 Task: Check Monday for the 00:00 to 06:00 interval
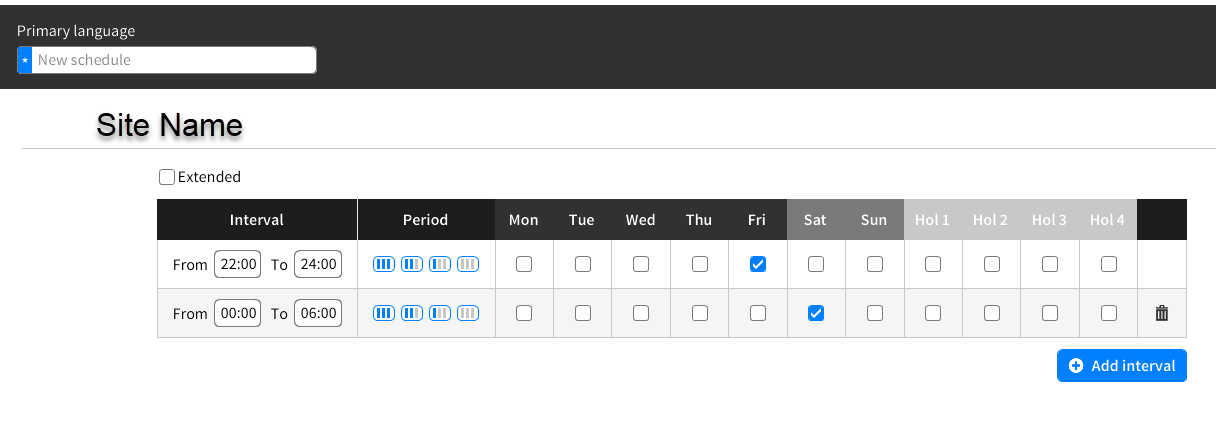pos(524,313)
